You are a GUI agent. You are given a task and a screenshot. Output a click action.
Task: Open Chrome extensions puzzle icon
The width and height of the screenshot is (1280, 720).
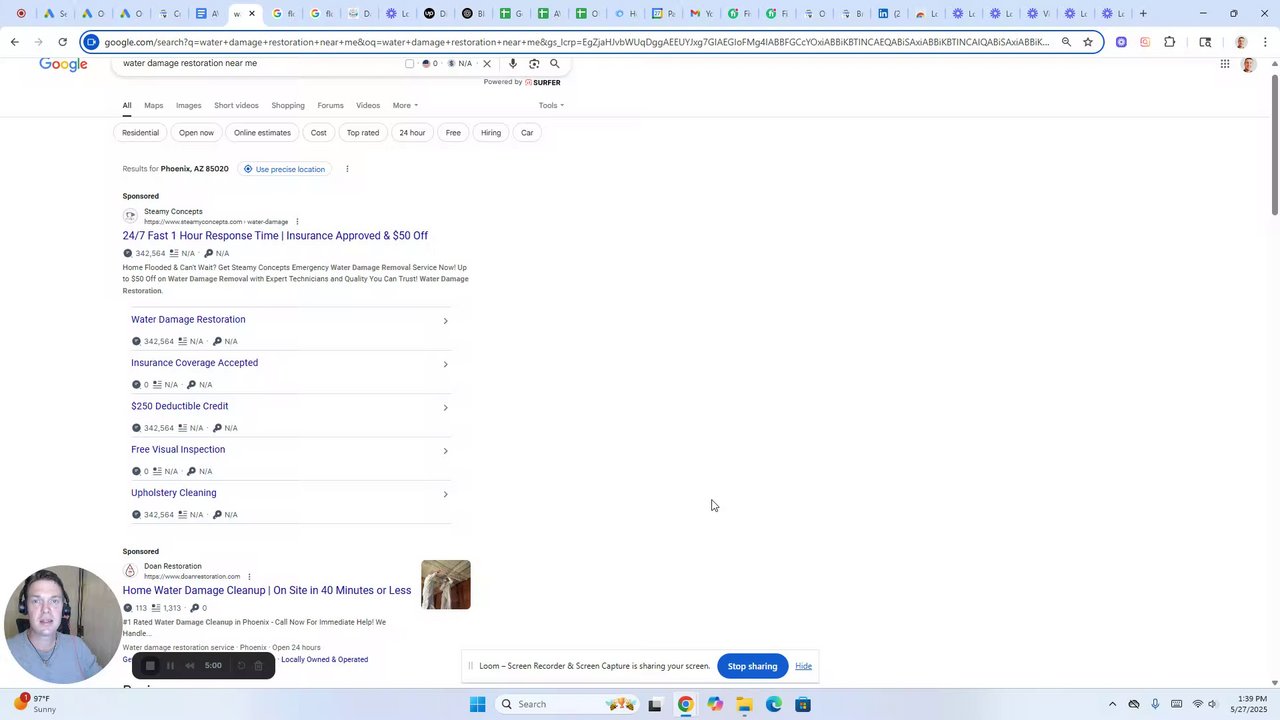1170,42
